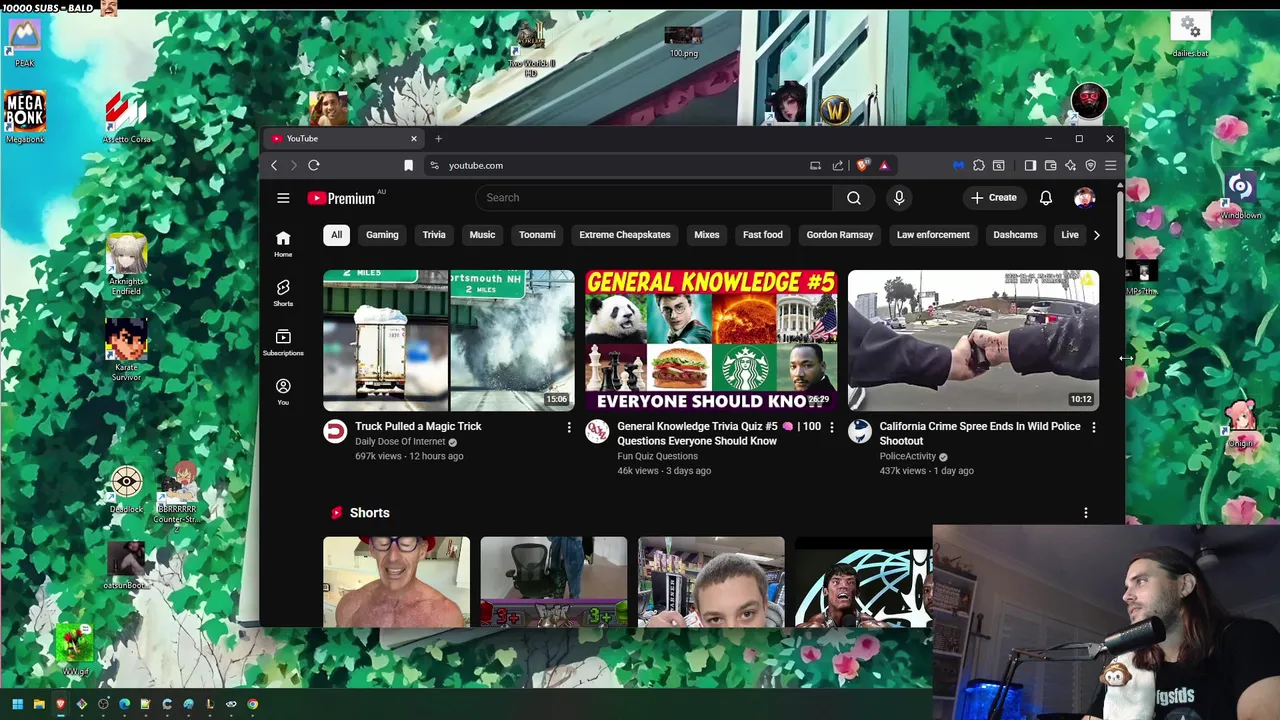The width and height of the screenshot is (1280, 720).
Task: Select the Mixes filter chip
Action: tap(707, 235)
